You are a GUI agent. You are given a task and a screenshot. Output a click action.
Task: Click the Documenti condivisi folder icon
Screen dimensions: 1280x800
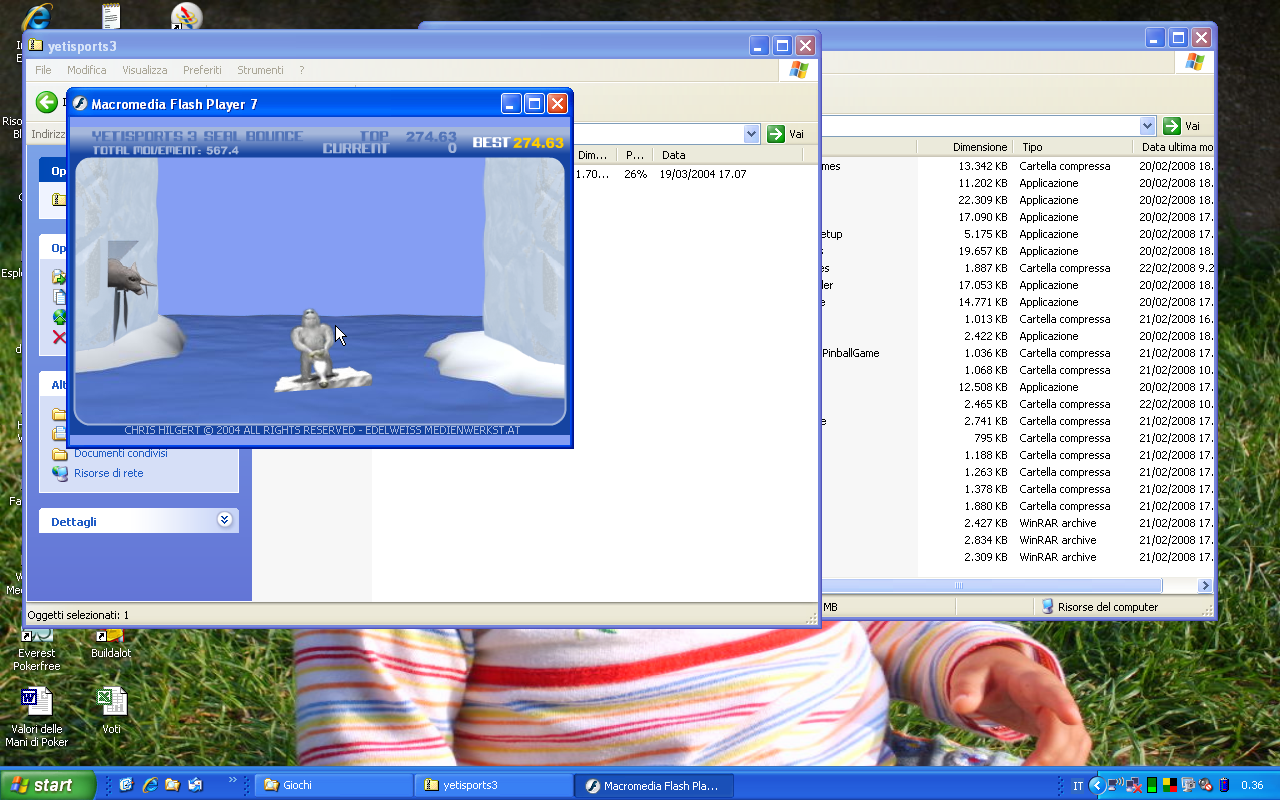(60, 454)
